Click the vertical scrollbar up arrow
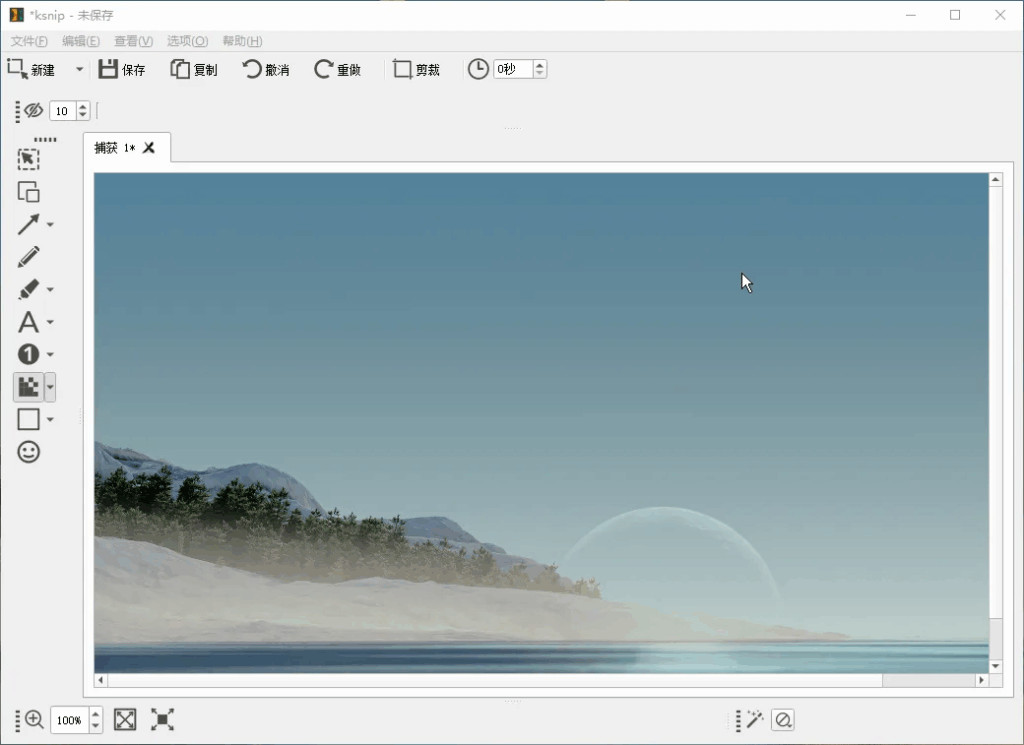 [995, 180]
